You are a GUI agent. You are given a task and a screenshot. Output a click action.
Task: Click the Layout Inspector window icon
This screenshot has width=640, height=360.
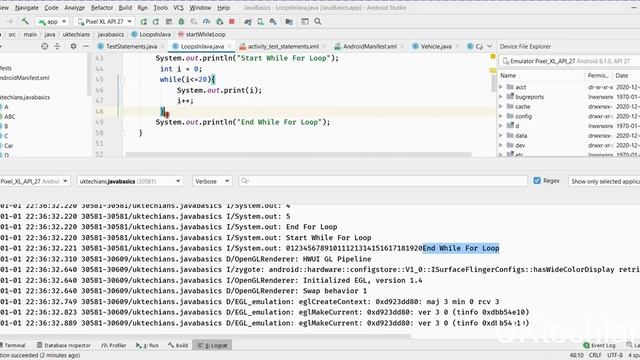coord(304,21)
